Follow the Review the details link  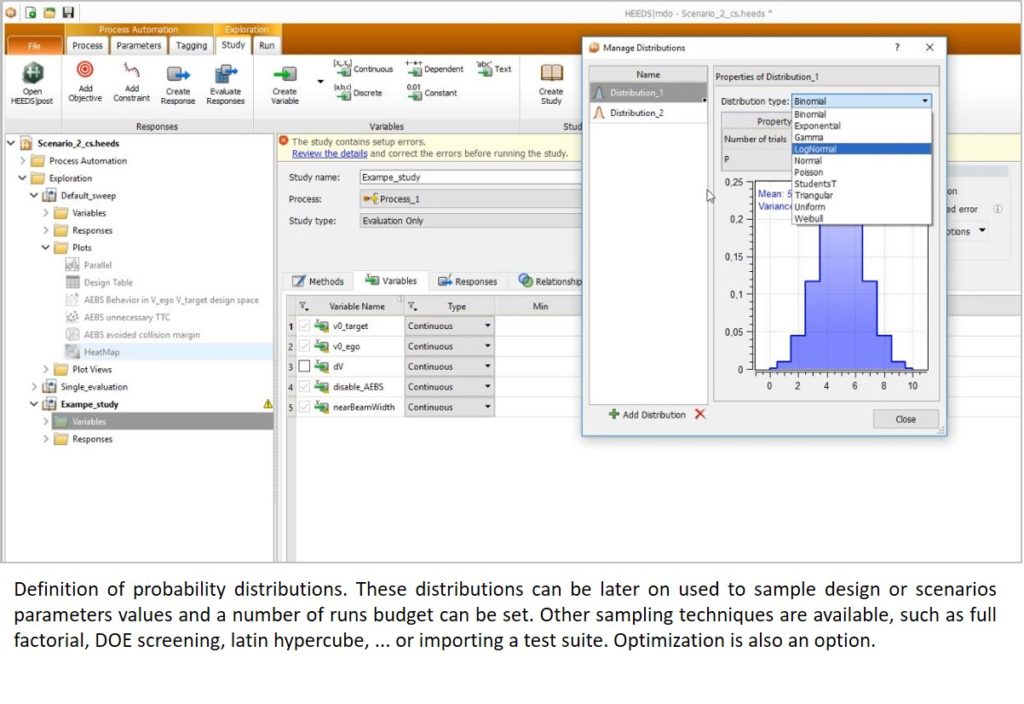click(329, 154)
